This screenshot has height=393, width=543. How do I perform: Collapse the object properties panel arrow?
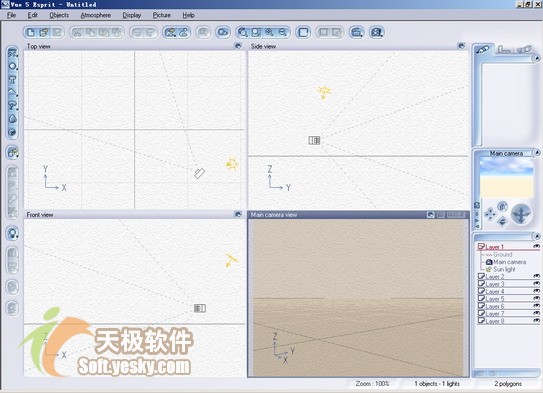tap(536, 58)
